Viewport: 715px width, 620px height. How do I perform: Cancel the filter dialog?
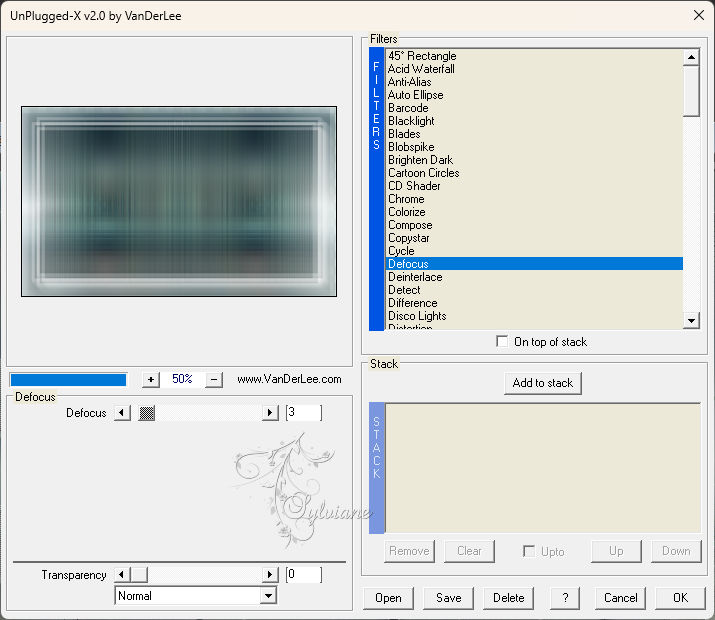pyautogui.click(x=620, y=598)
